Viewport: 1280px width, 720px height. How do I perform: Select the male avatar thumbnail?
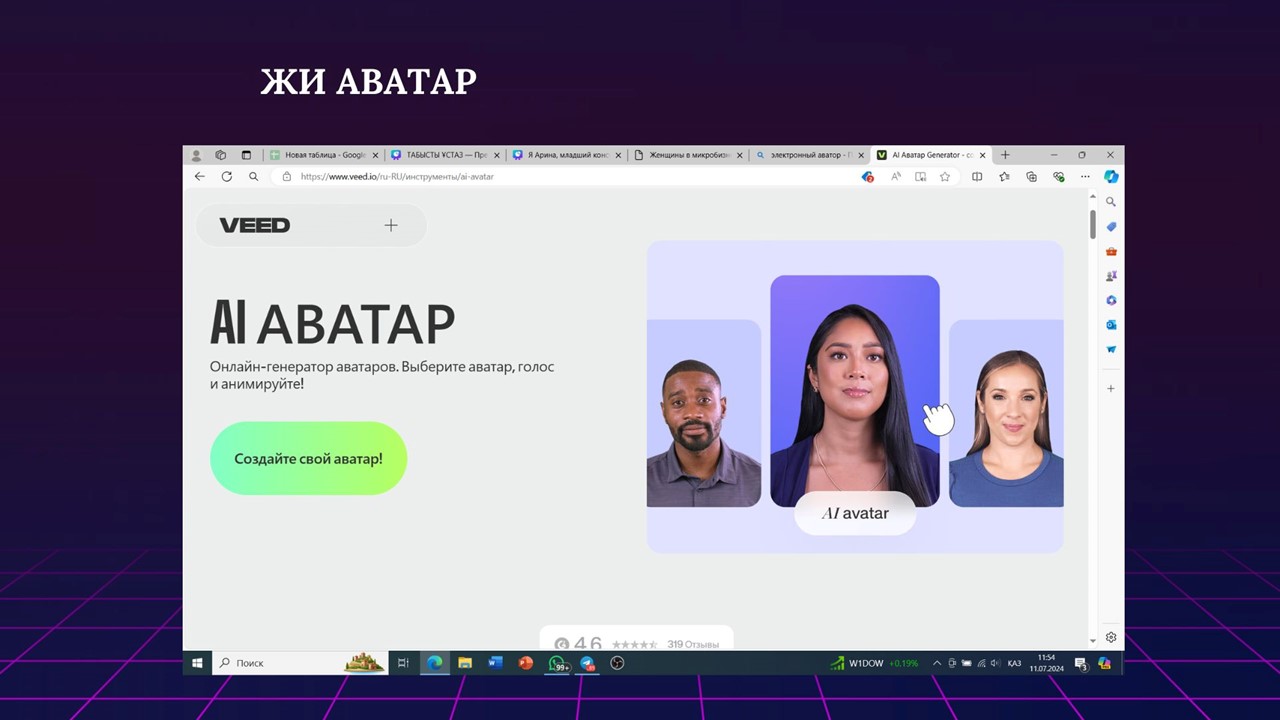tap(703, 413)
